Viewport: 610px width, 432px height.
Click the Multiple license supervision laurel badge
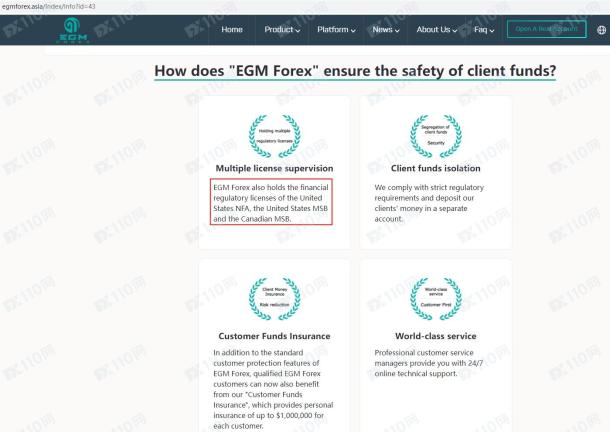point(275,136)
